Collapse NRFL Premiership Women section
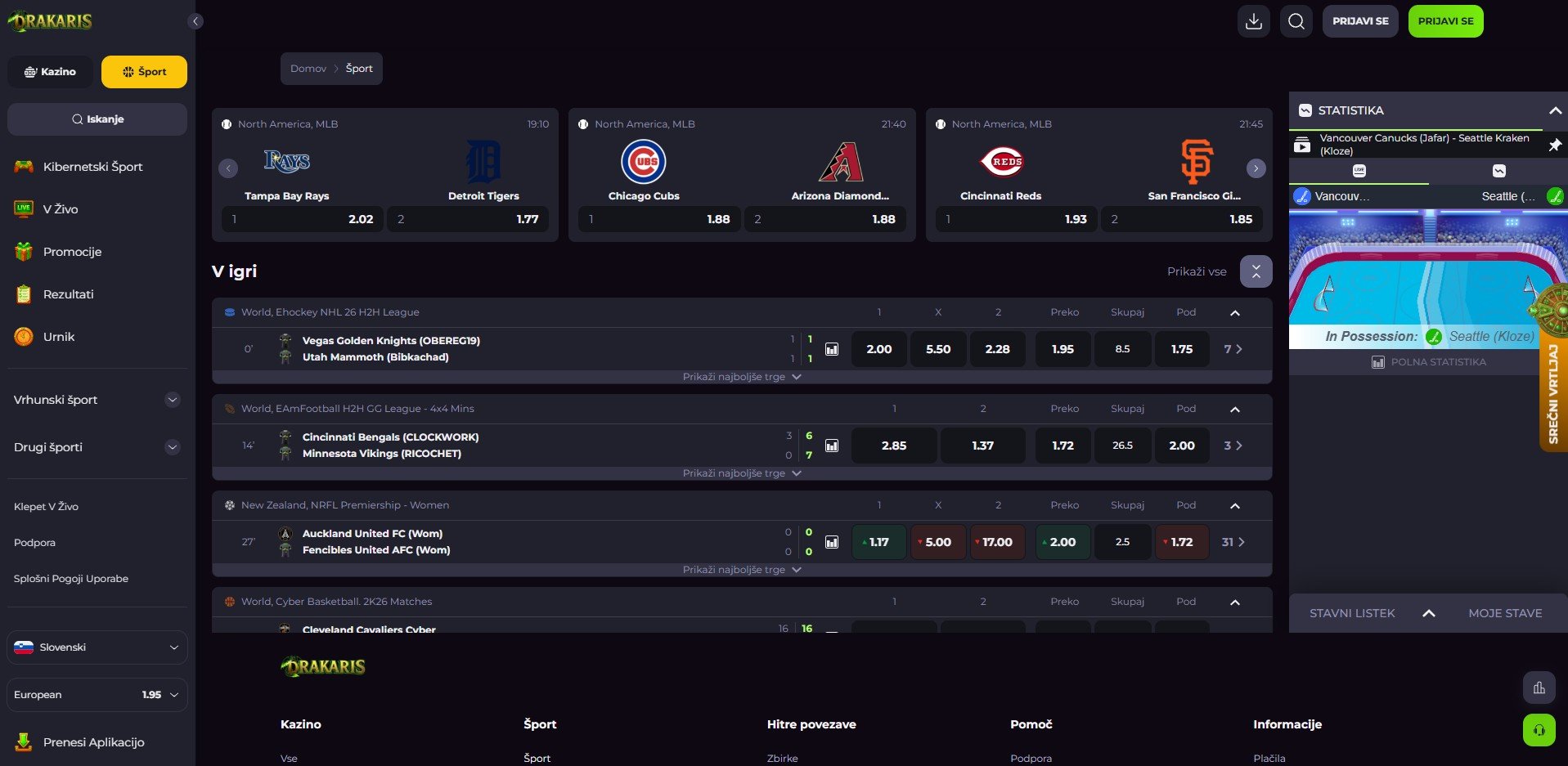This screenshot has height=766, width=1568. [x=1235, y=505]
